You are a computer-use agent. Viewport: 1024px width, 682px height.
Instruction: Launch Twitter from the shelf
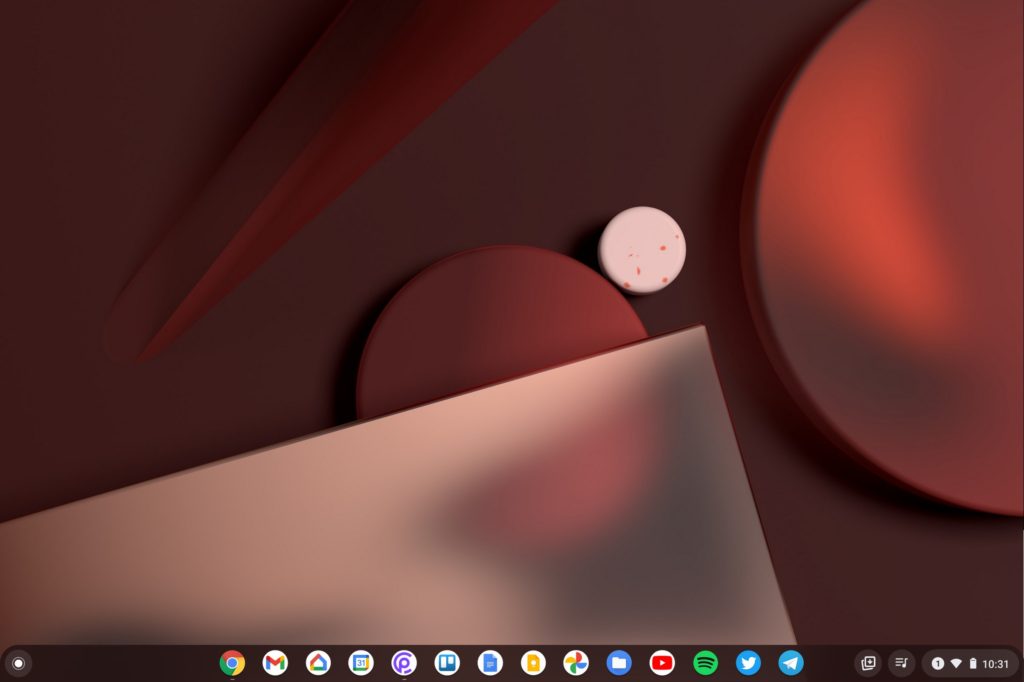[x=748, y=664]
